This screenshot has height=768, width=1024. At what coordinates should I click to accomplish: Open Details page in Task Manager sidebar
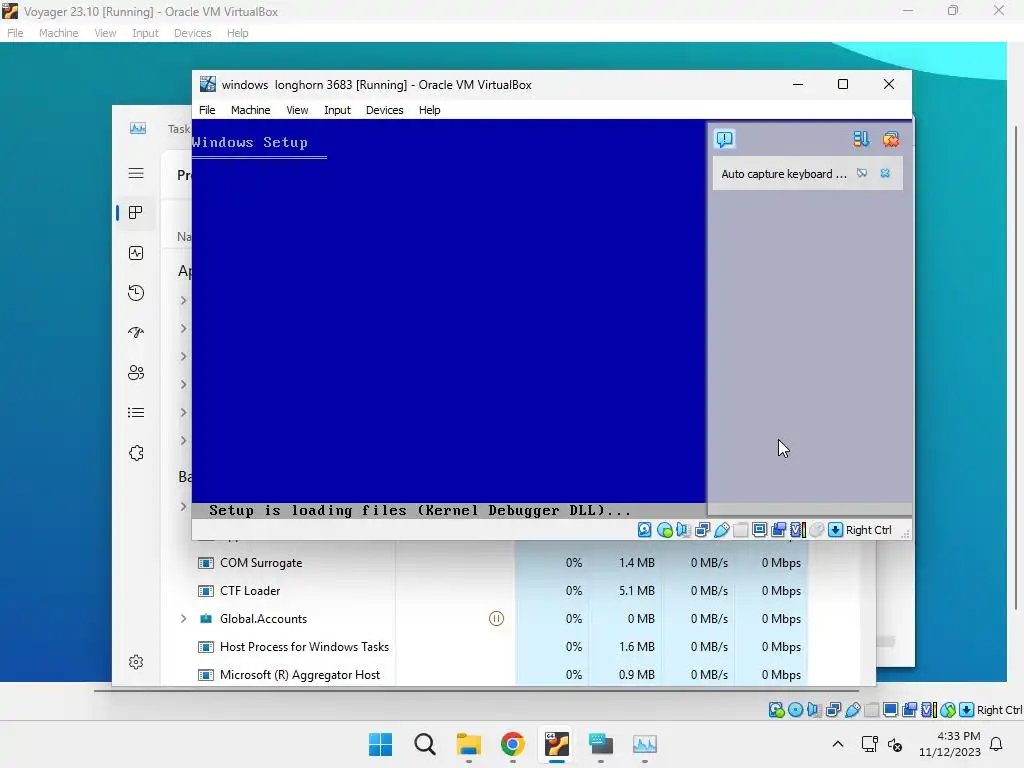[136, 413]
